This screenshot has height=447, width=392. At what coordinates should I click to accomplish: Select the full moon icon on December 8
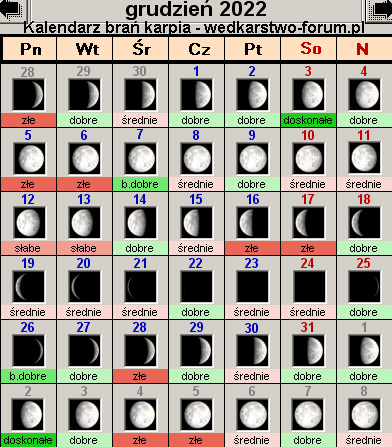pyautogui.click(x=196, y=159)
